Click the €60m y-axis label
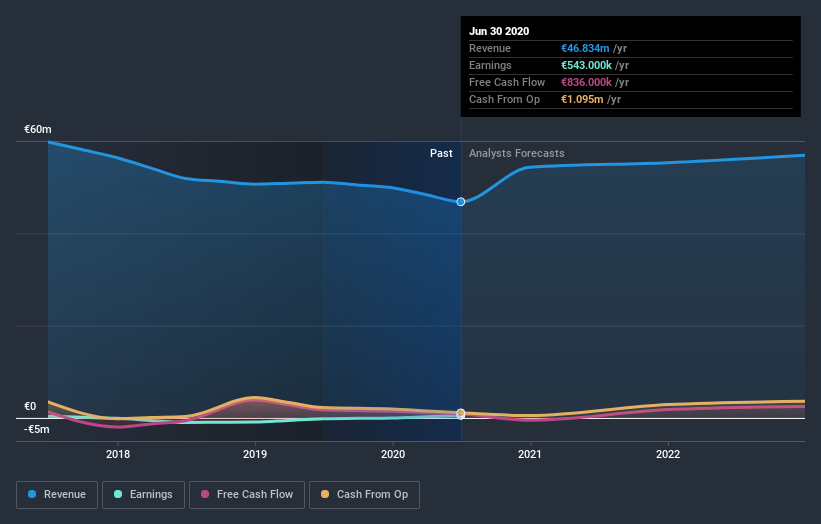This screenshot has width=821, height=524. (38, 129)
